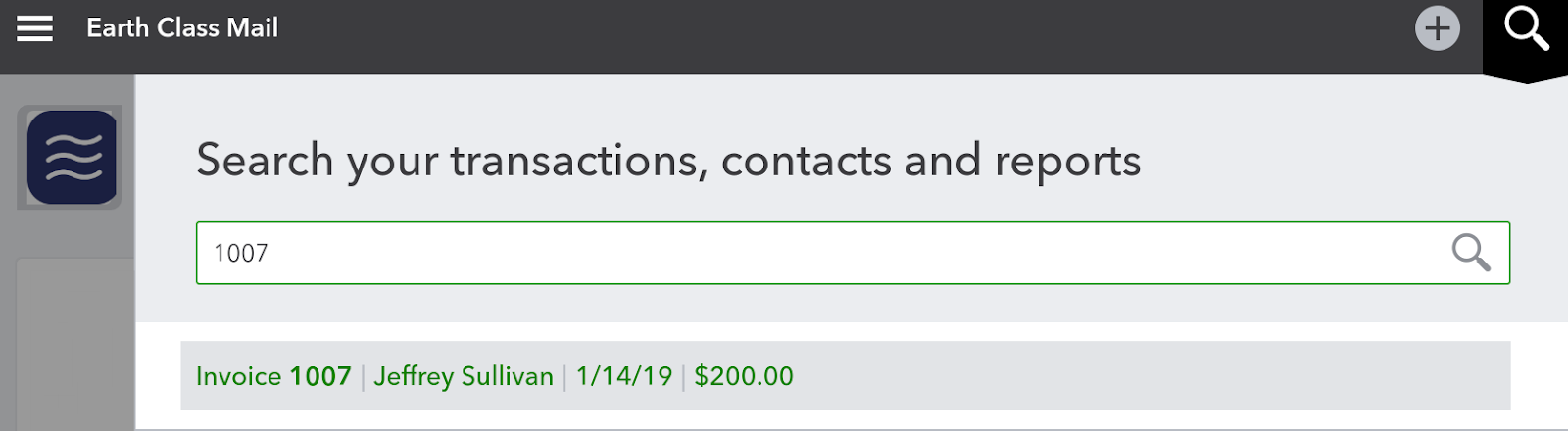Viewport: 1568px width, 431px height.
Task: Click the plus create-new icon
Action: coord(1437,28)
